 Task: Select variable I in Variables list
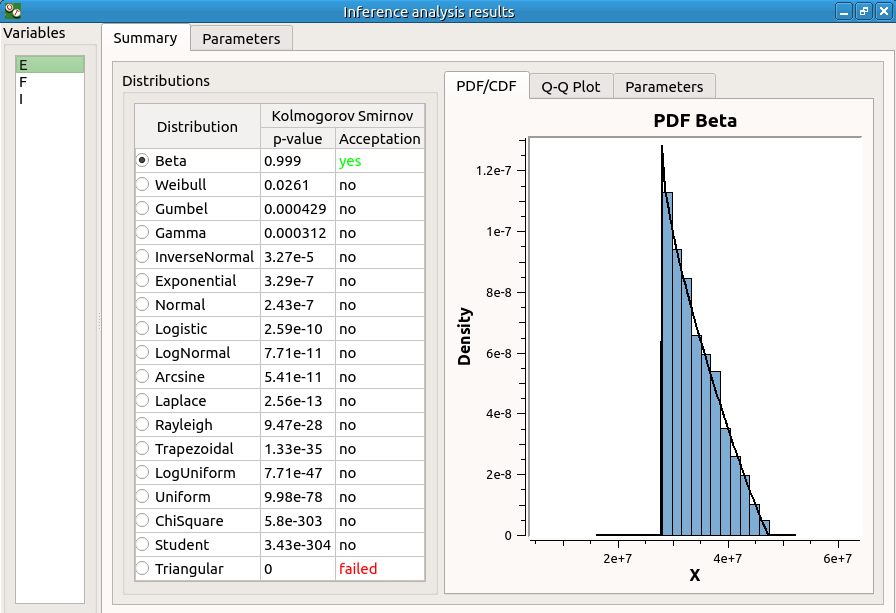tap(22, 99)
